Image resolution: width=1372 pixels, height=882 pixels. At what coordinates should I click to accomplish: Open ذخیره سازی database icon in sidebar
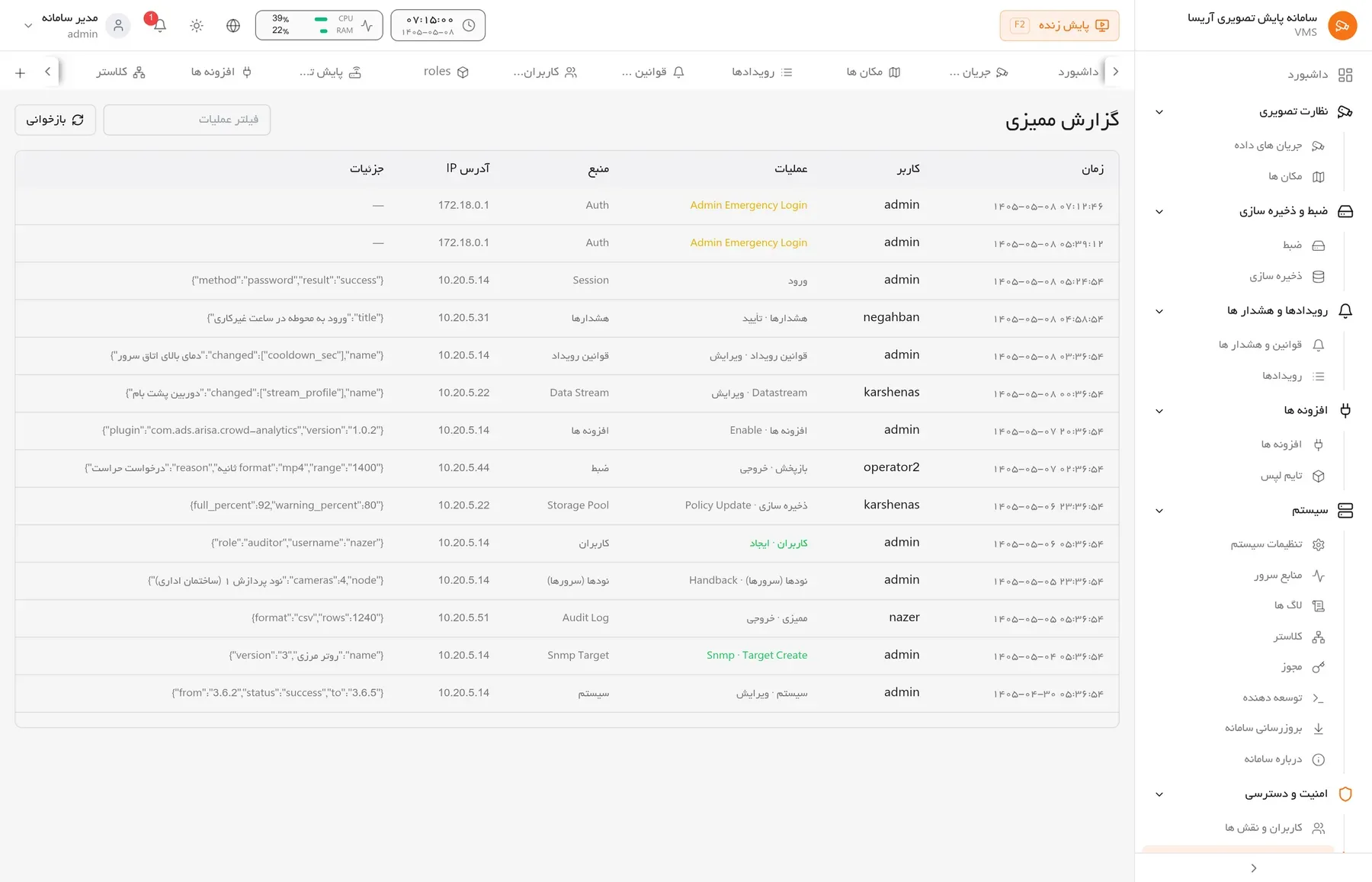tap(1319, 277)
